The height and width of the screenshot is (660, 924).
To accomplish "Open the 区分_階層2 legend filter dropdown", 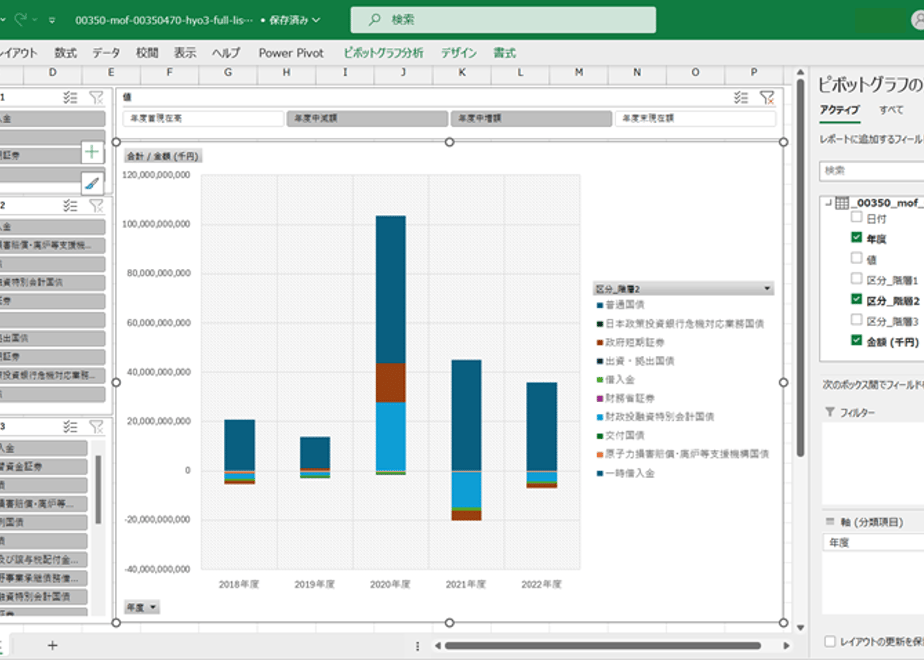I will tap(767, 289).
